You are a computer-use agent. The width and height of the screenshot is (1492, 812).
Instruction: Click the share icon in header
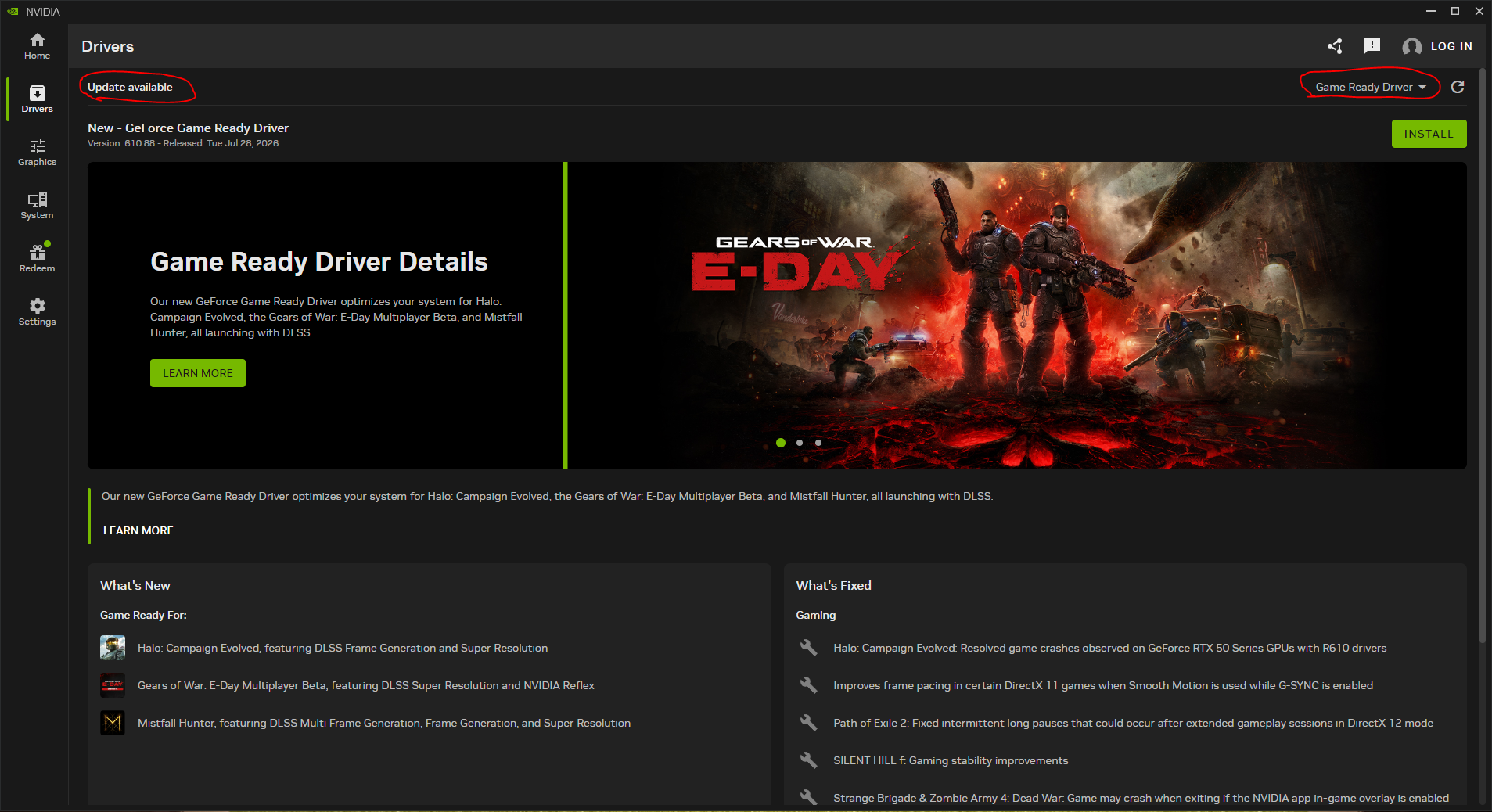click(1335, 46)
